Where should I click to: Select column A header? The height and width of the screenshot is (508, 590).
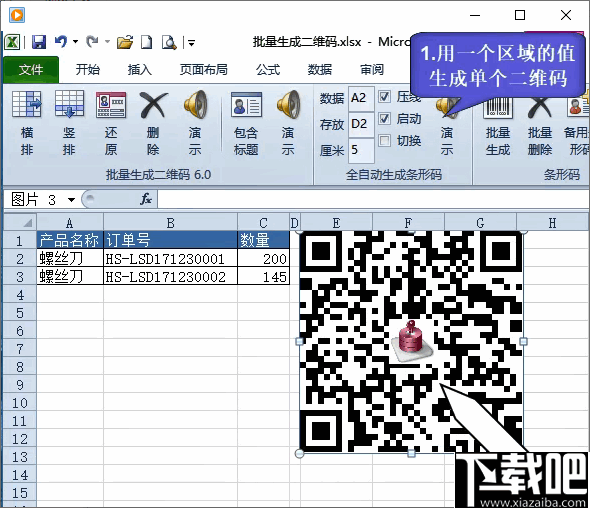point(70,223)
